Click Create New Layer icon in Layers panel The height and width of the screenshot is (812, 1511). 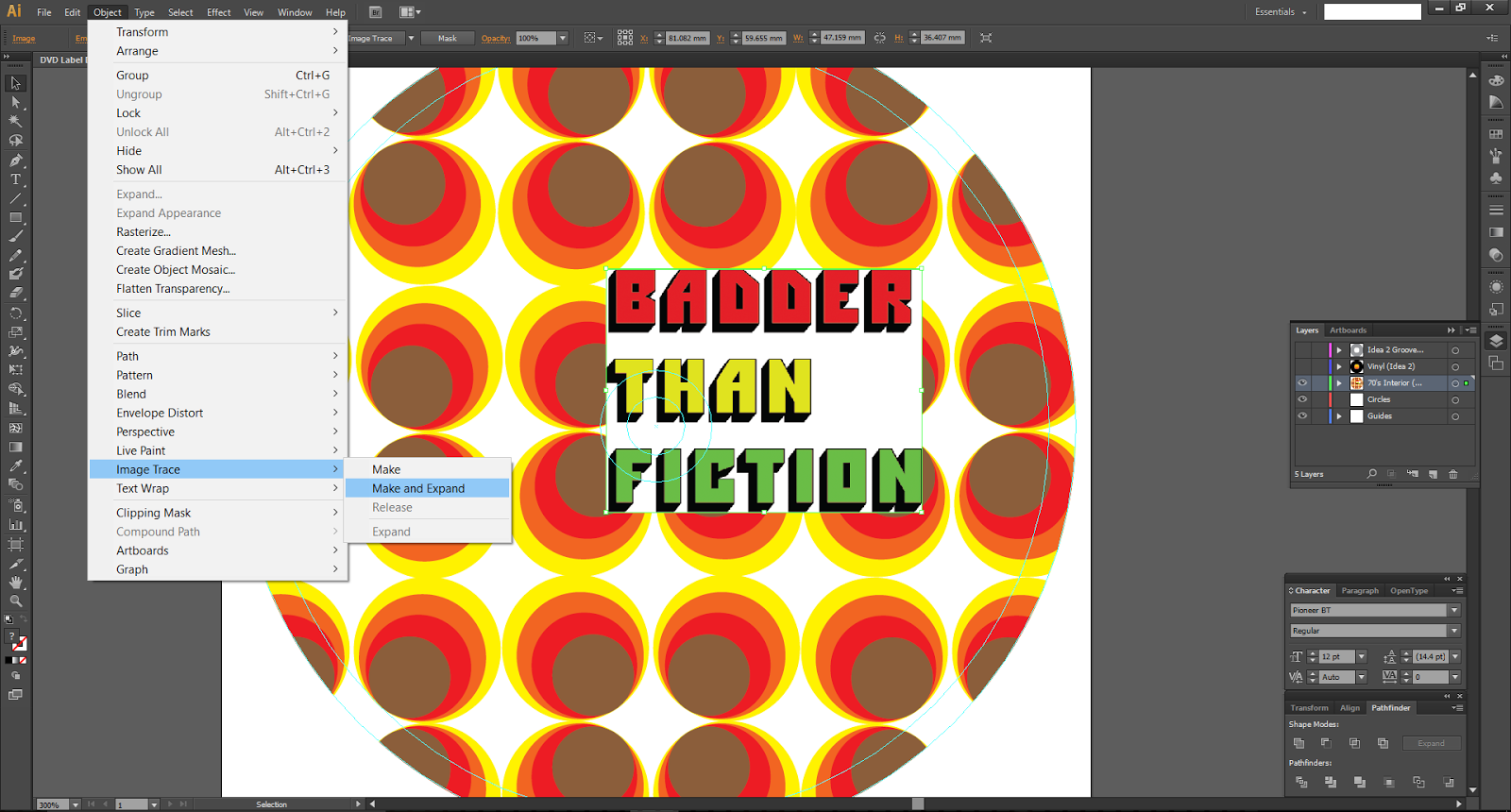(x=1433, y=474)
